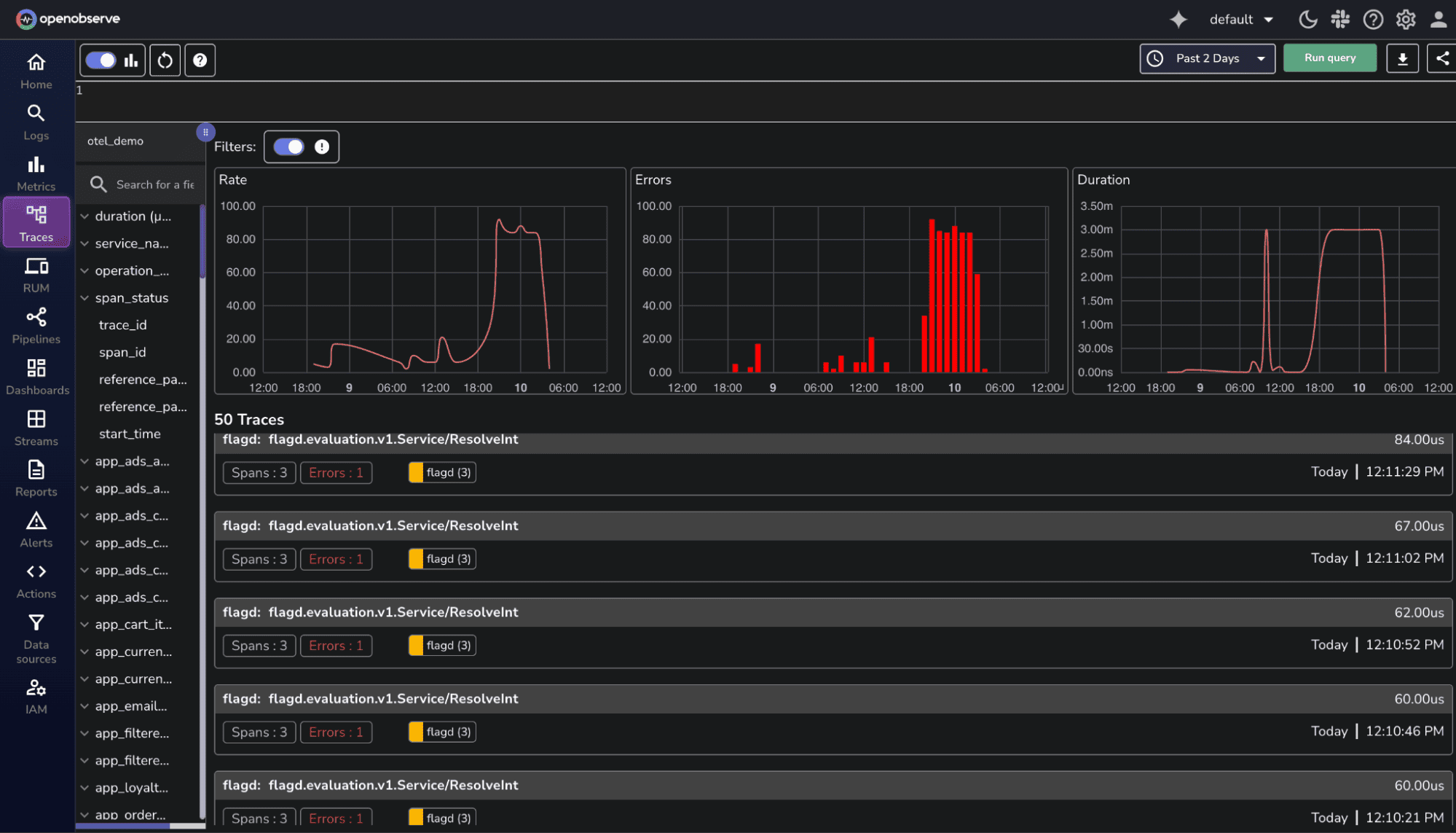This screenshot has width=1456, height=833.
Task: Toggle the Filters switch
Action: click(x=289, y=147)
